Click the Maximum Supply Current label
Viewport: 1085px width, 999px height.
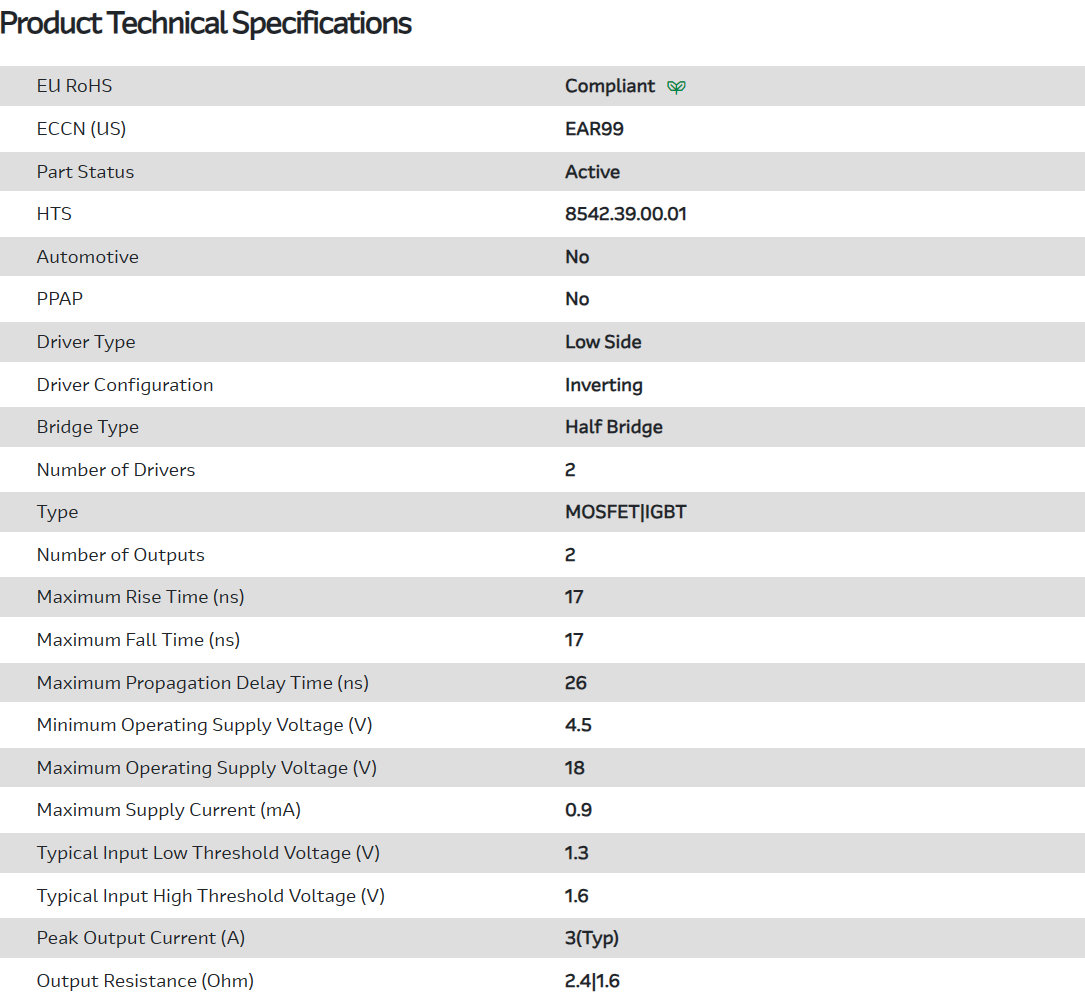pyautogui.click(x=168, y=810)
